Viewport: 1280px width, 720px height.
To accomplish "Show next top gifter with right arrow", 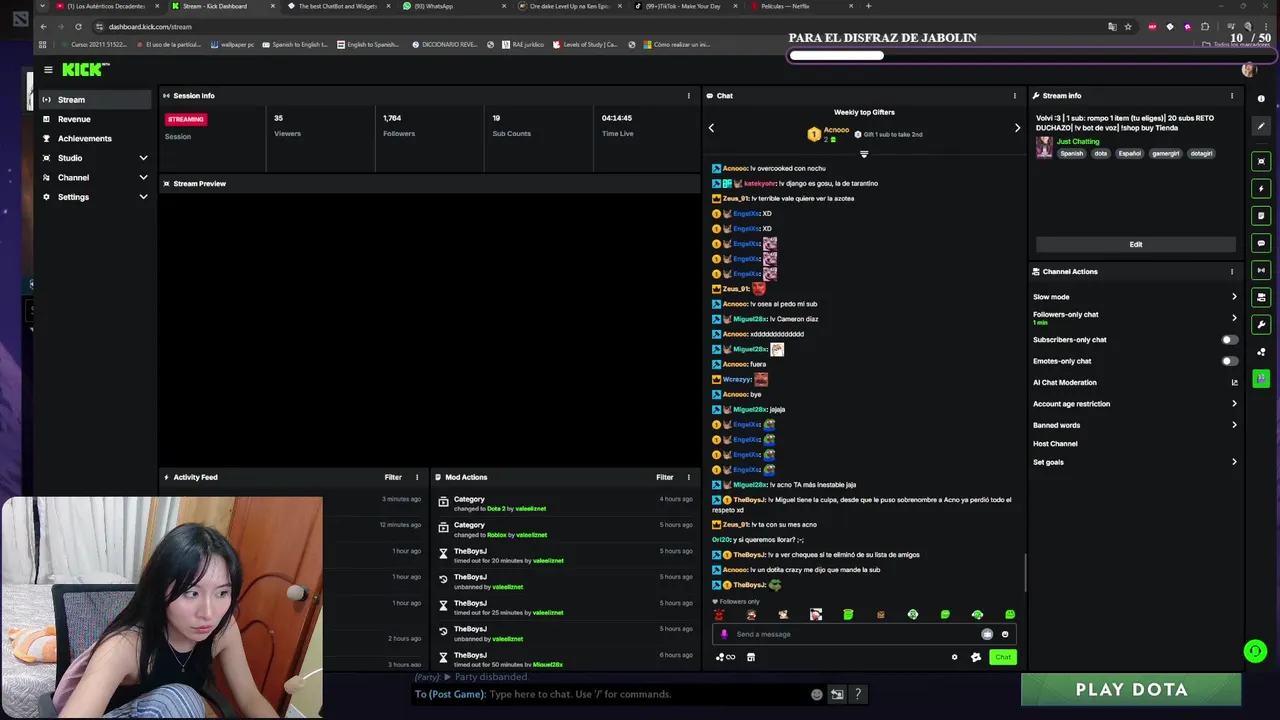I will (x=1017, y=128).
